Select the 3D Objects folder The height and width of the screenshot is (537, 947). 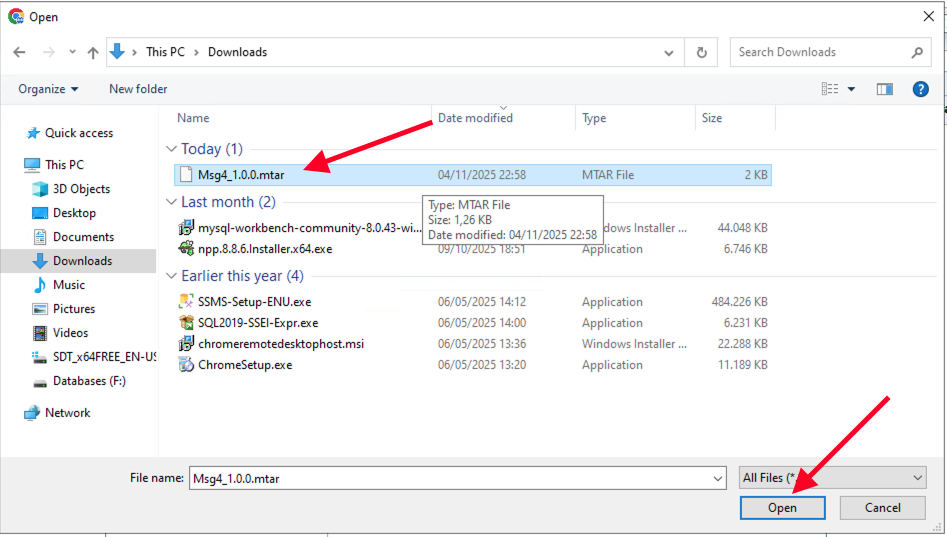(81, 189)
